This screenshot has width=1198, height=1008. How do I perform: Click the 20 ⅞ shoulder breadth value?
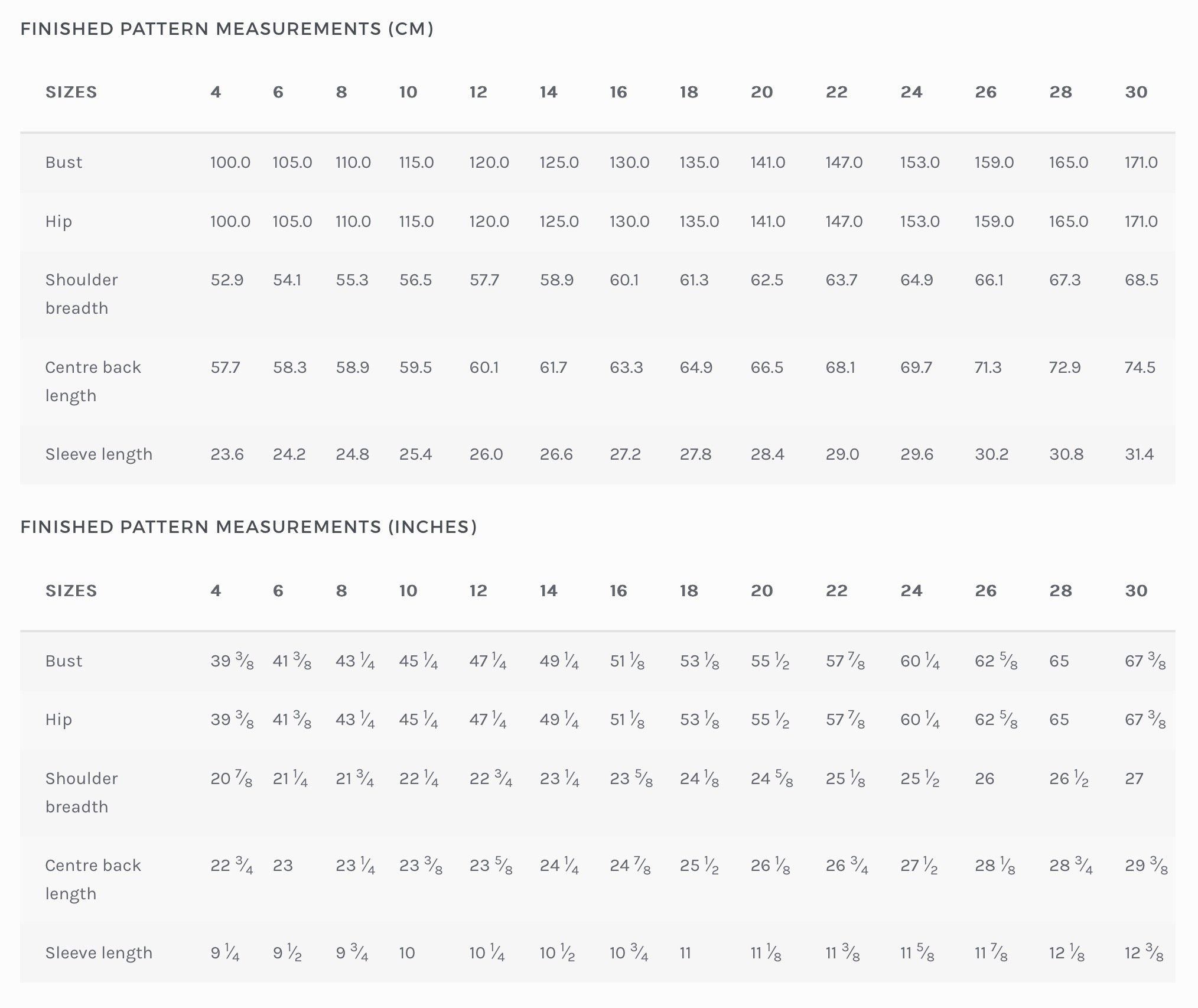(231, 779)
